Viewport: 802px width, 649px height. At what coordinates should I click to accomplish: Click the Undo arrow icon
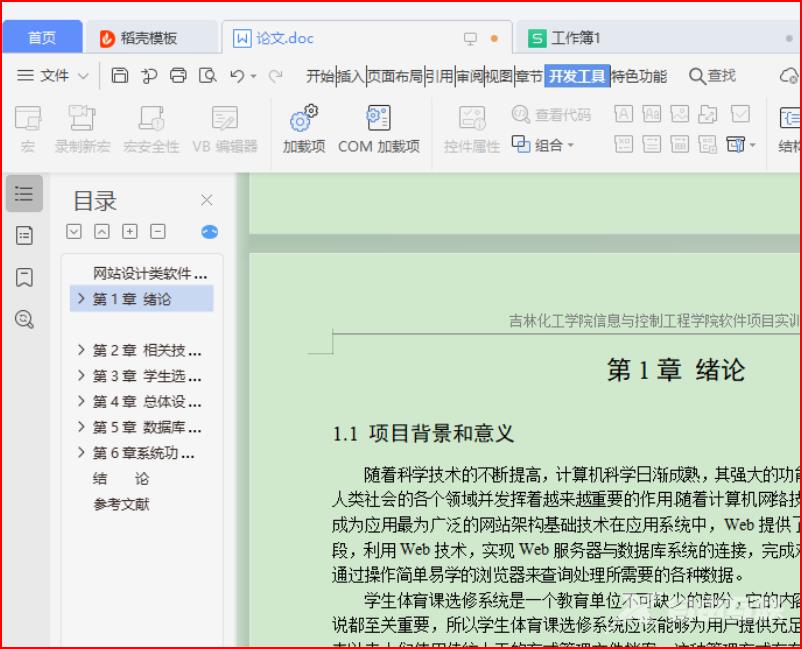tap(237, 76)
